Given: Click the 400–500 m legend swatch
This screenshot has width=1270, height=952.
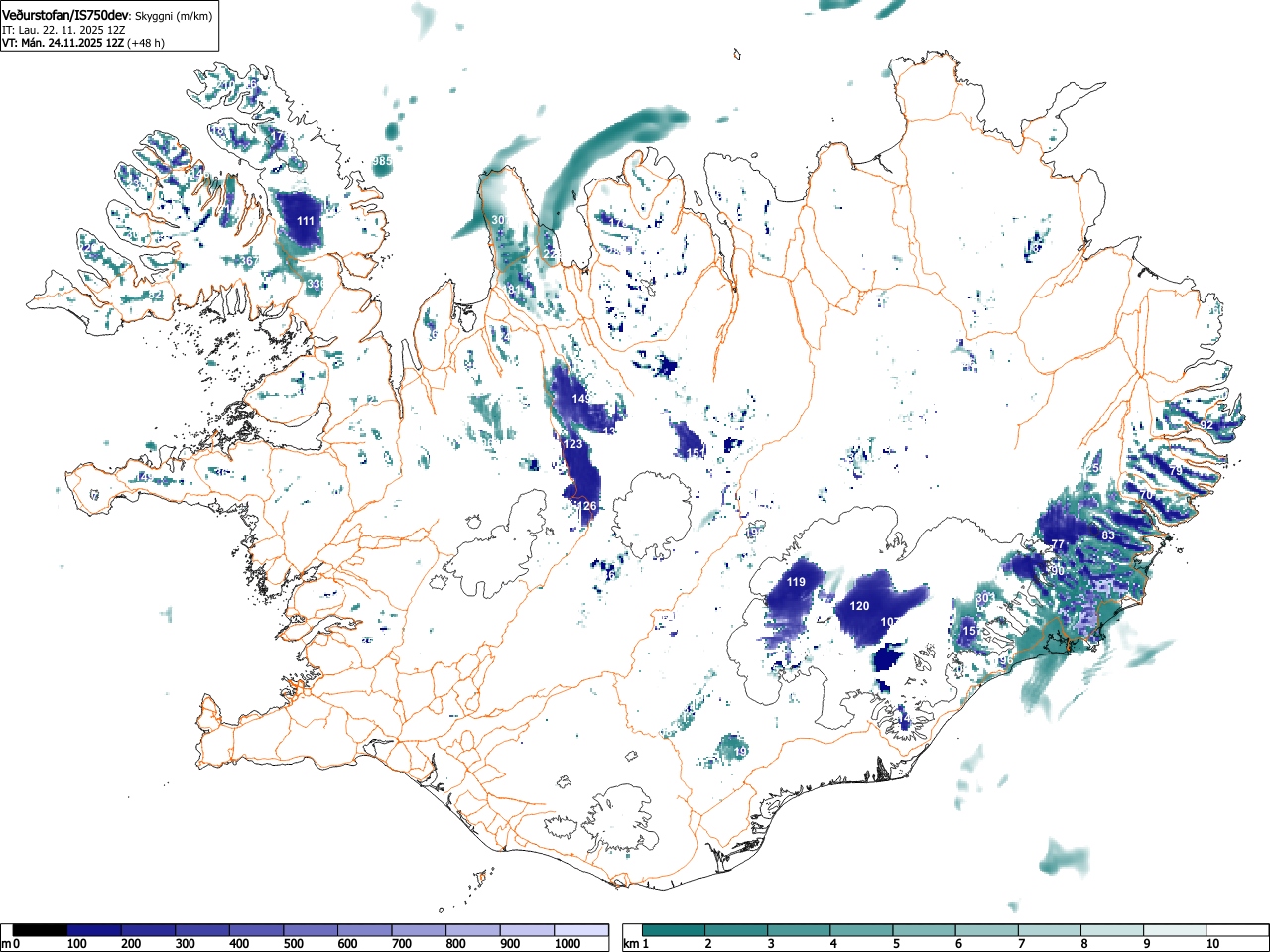Looking at the screenshot, I should point(257,930).
